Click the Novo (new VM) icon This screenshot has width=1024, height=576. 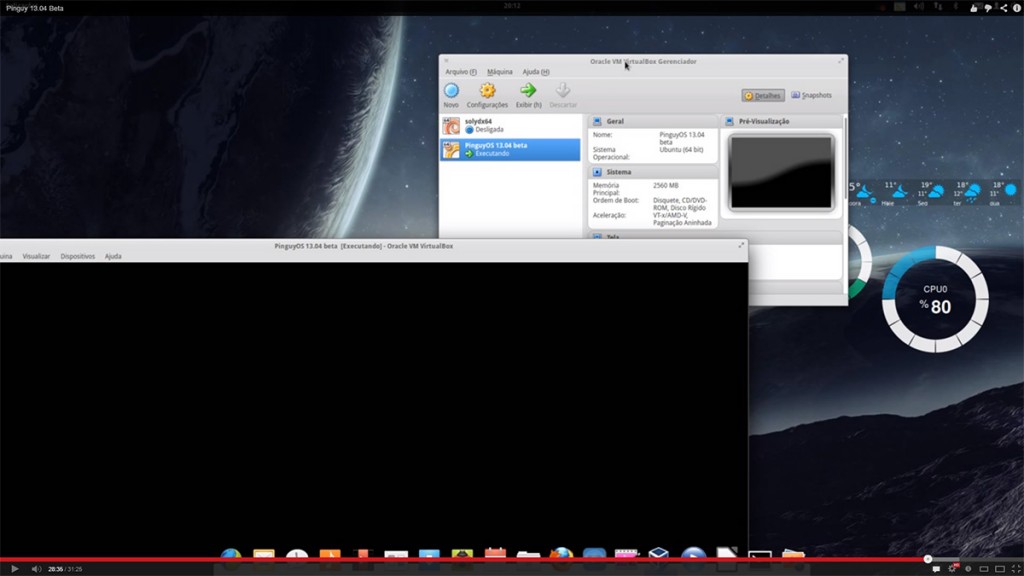coord(451,92)
